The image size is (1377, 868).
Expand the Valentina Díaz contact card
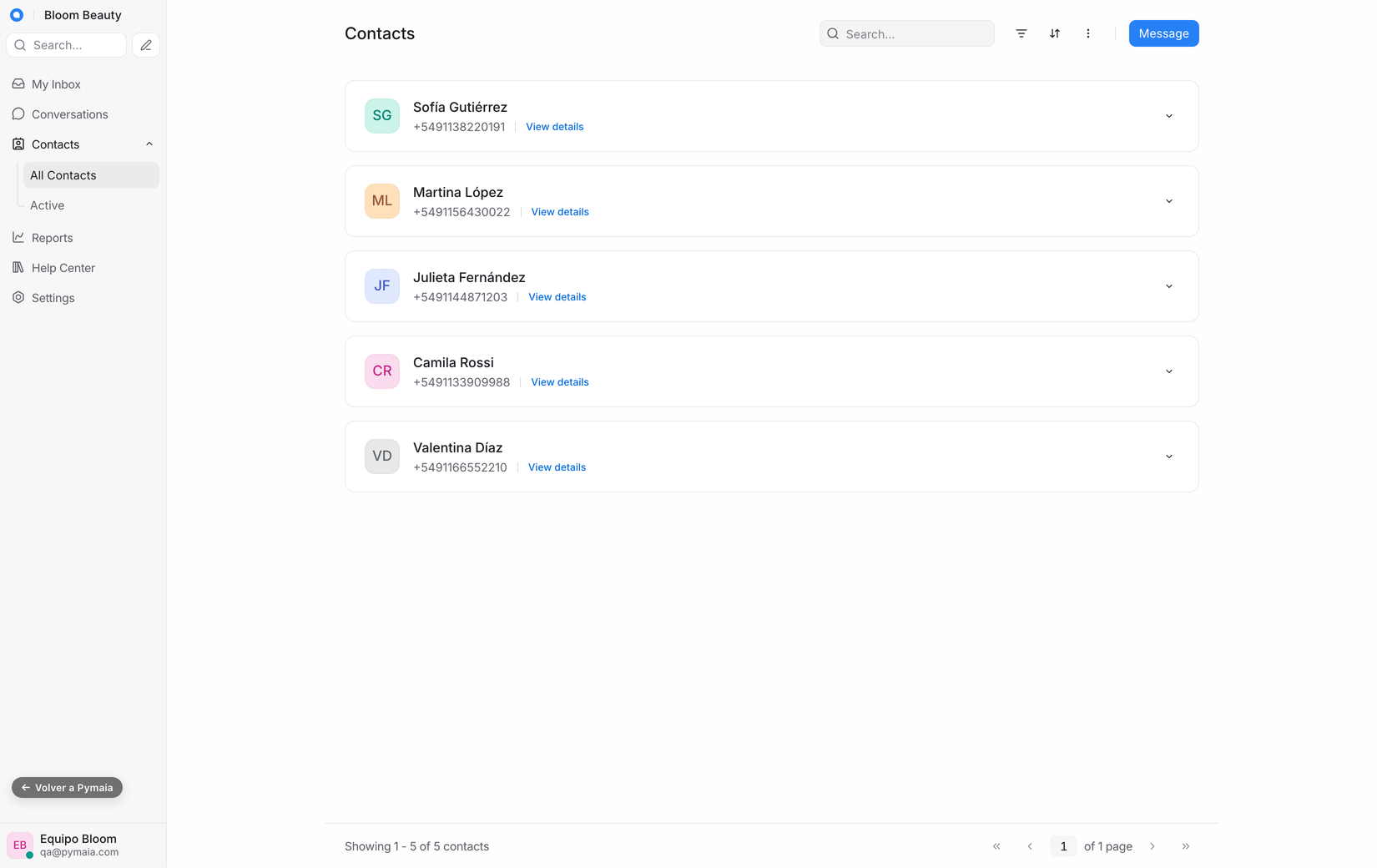pos(1169,457)
